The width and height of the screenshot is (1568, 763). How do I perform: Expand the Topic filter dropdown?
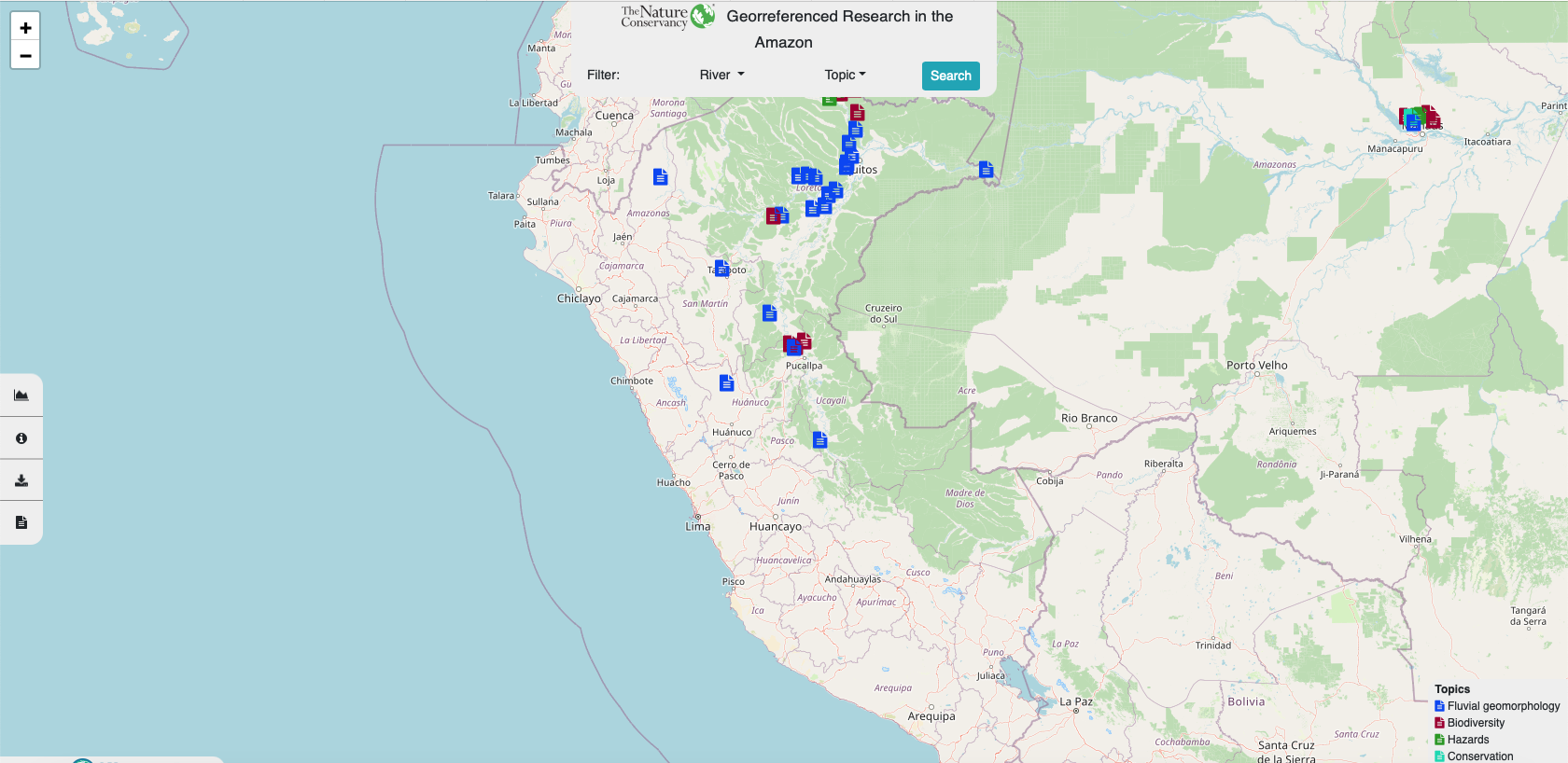point(845,76)
